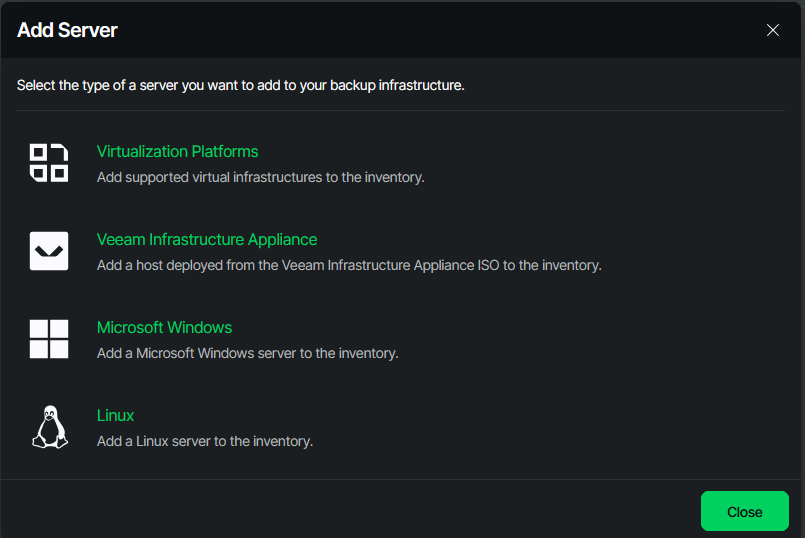Click the Veeam Infrastructure Appliance icon
The image size is (805, 538).
(x=48, y=251)
